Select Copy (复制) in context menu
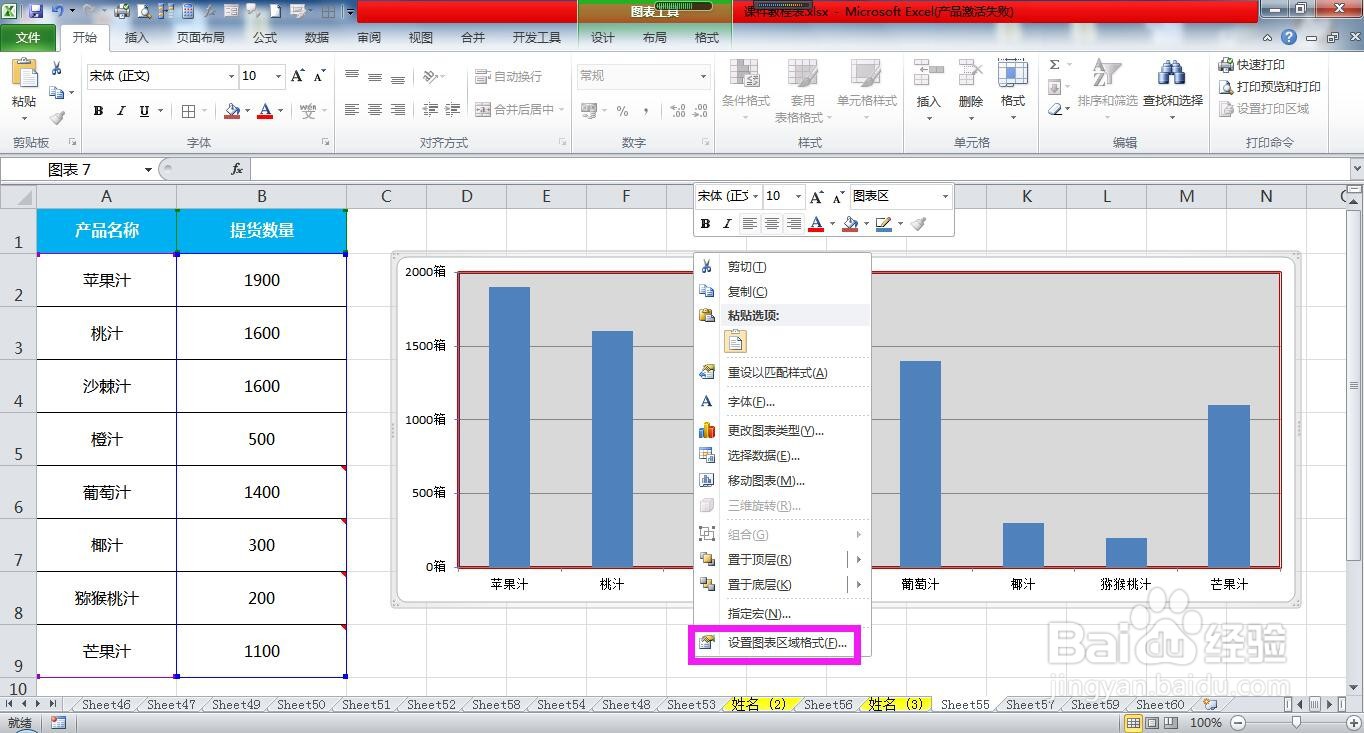The image size is (1364, 733). click(x=782, y=292)
